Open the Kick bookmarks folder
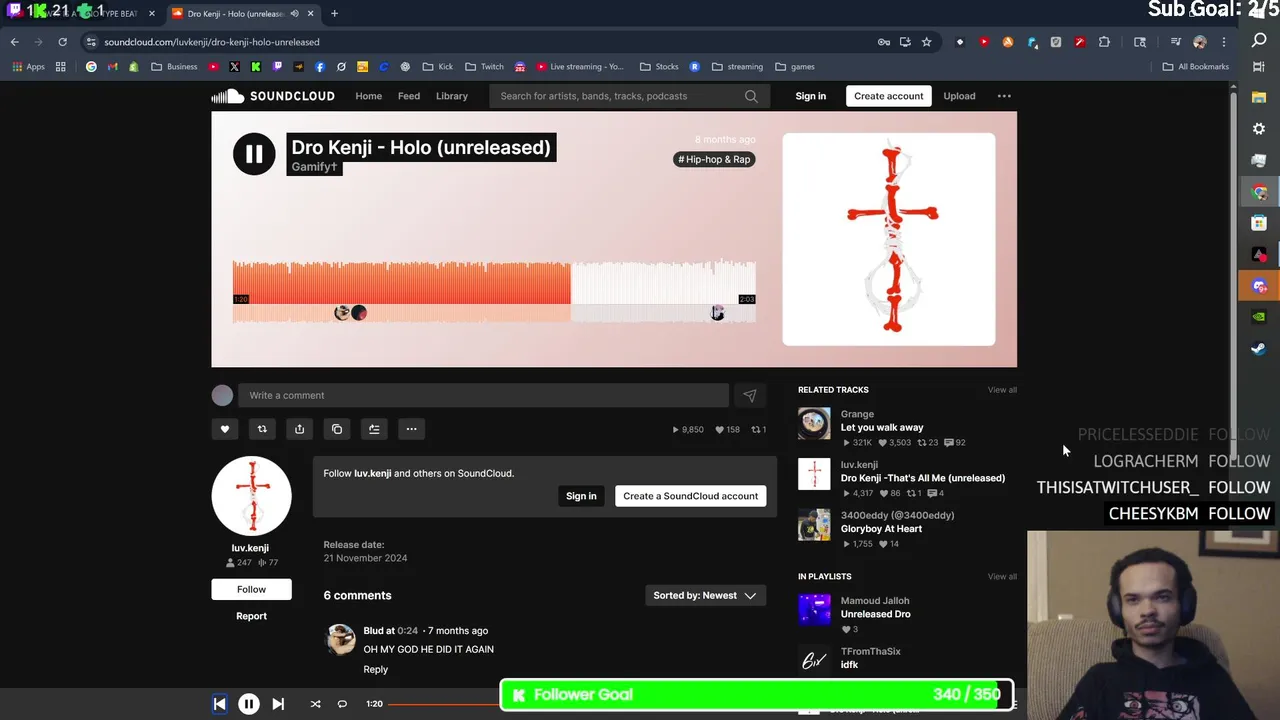The image size is (1280, 720). (x=437, y=67)
